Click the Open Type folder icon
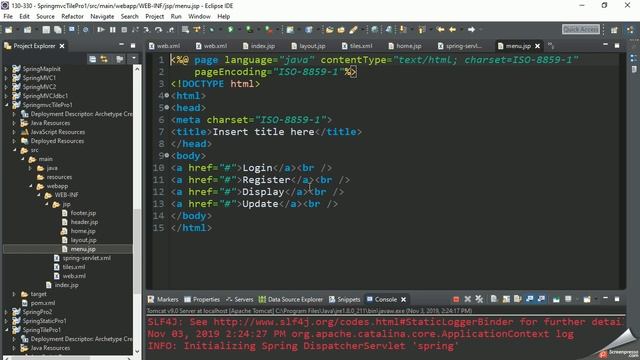The image size is (640, 360). pos(329,30)
